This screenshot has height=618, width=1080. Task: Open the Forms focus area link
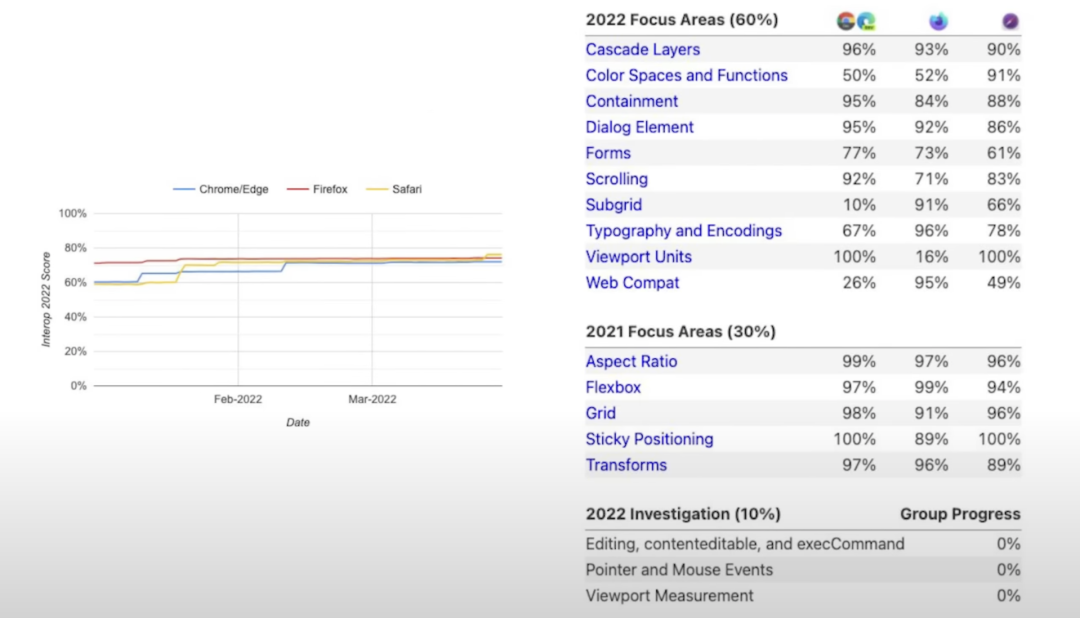(x=608, y=153)
